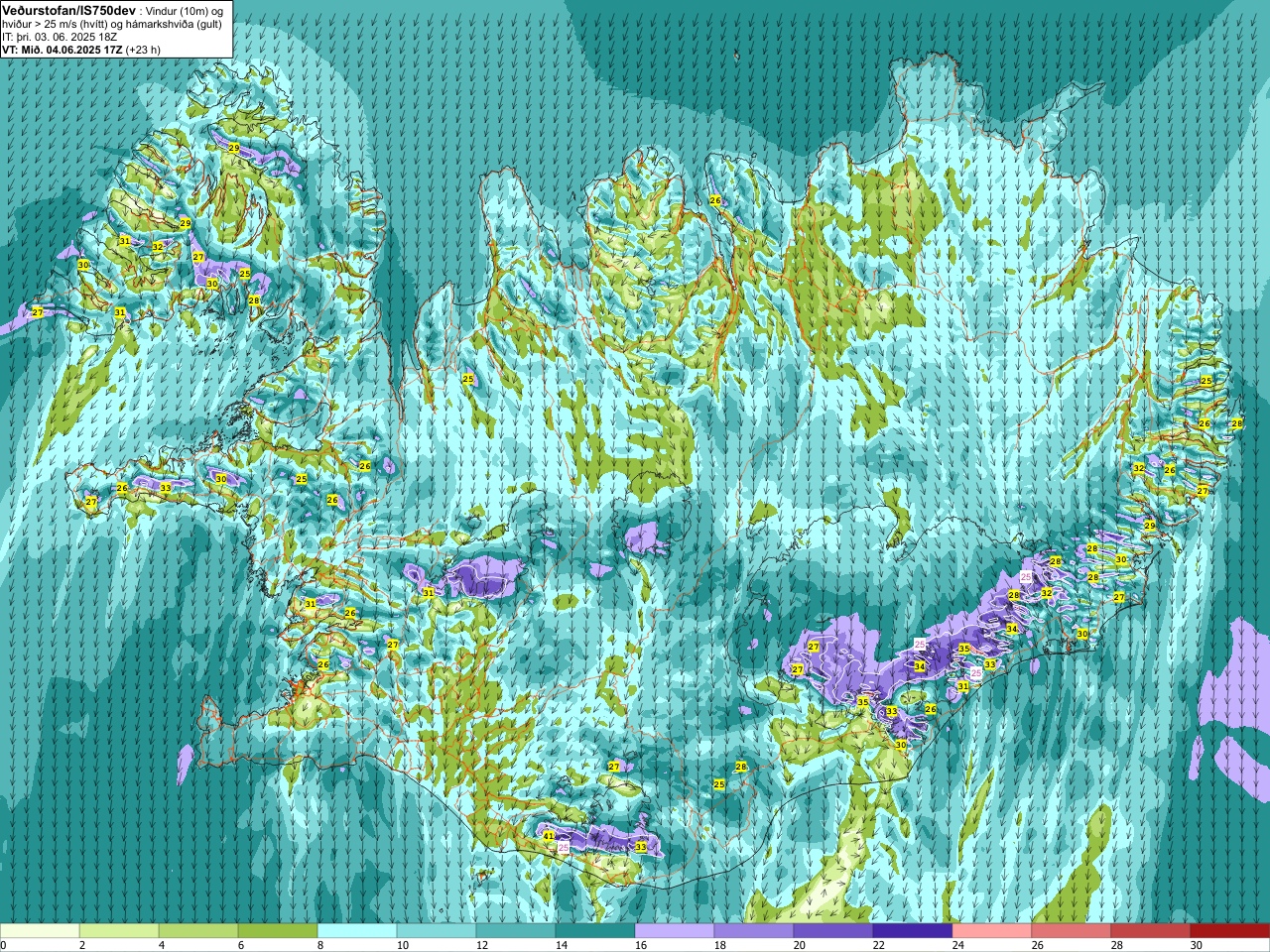Click the 'hámarkshviða (gult)' description line
Viewport: 1270px width, 952px height.
173,24
